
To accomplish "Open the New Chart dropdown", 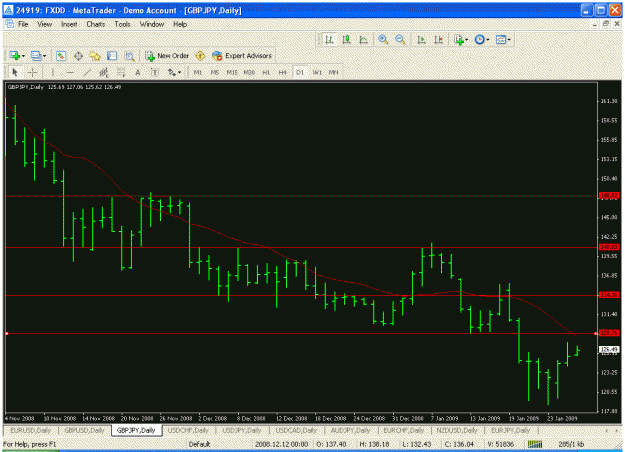I will click(x=17, y=56).
